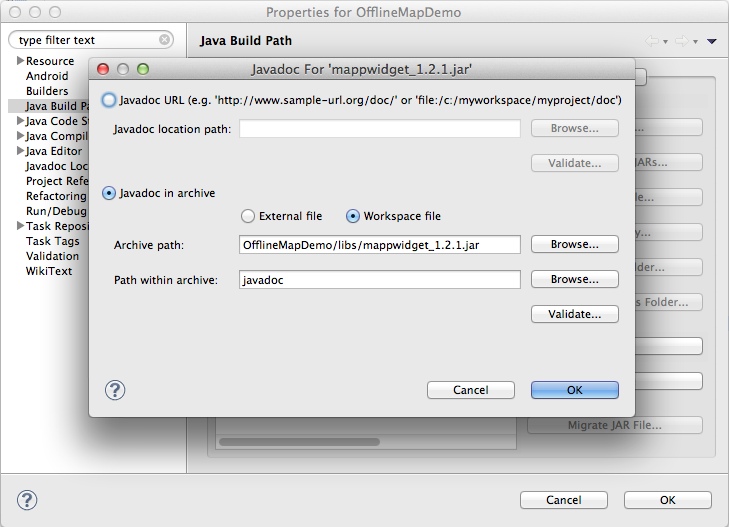729x527 pixels.
Task: Click the disabled Browse for Javadoc location
Action: tap(575, 128)
